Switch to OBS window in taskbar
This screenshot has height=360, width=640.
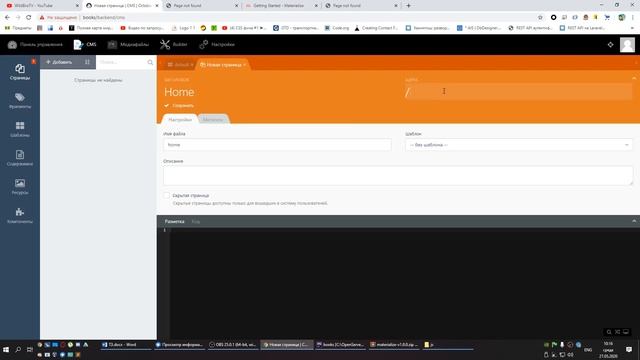point(233,345)
